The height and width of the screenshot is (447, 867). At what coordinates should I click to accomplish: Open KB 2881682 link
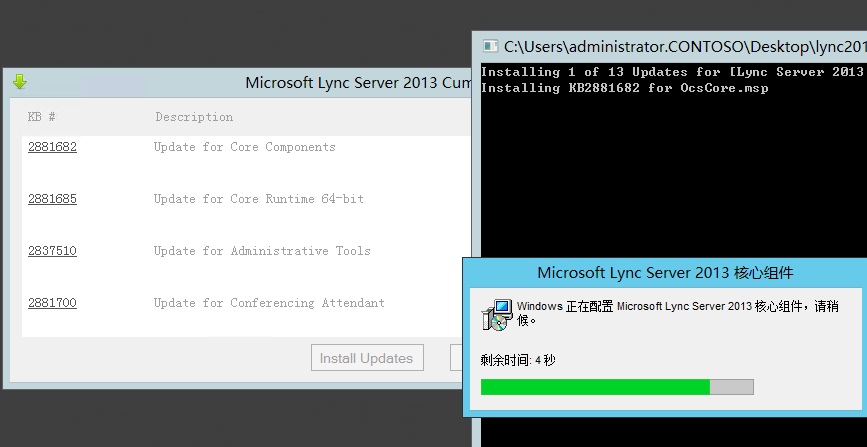coord(52,147)
